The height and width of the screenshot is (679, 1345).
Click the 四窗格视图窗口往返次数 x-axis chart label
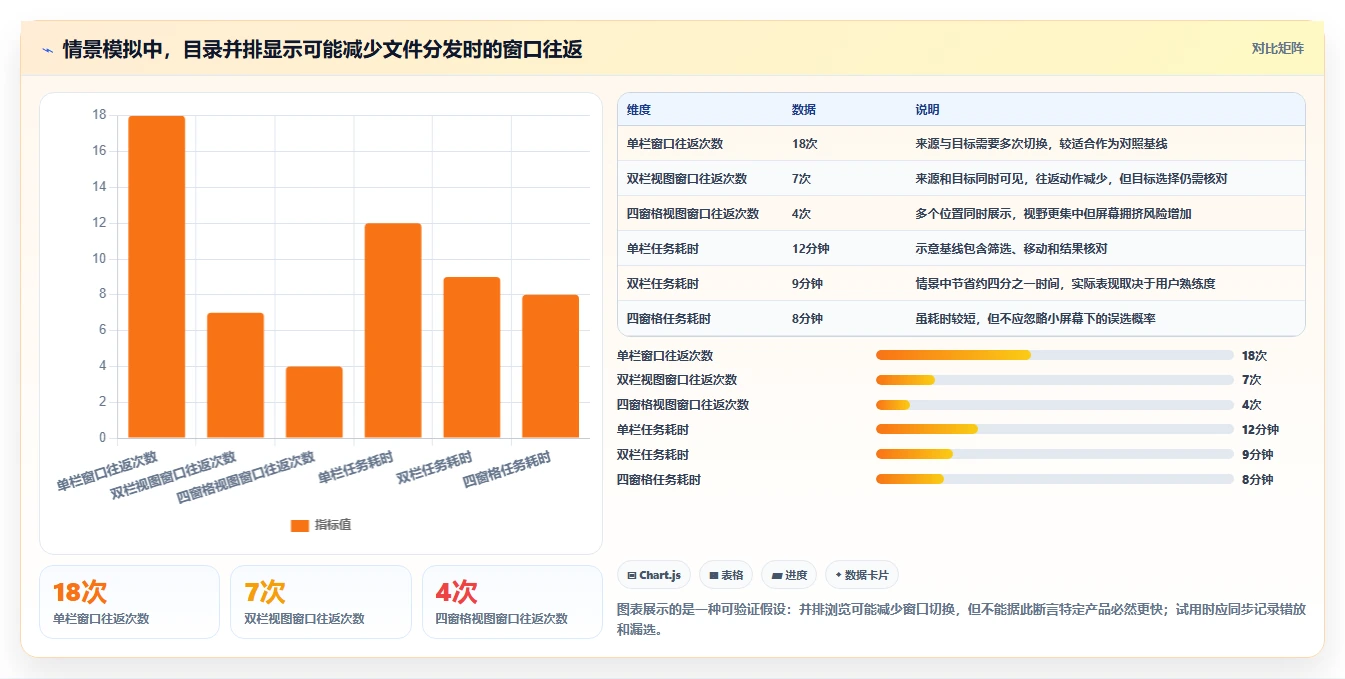coord(246,477)
